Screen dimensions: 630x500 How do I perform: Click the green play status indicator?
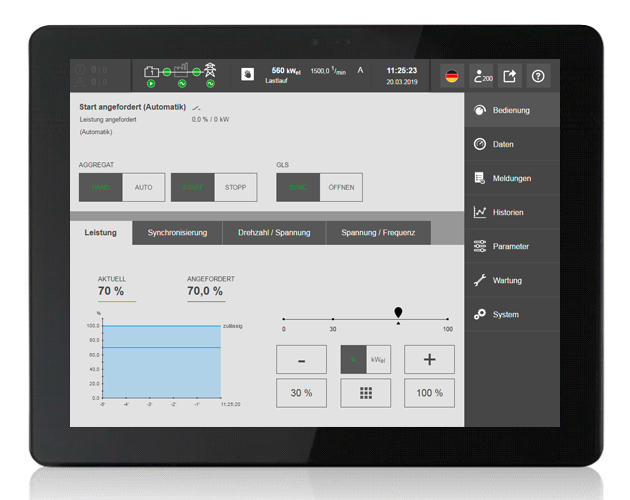pyautogui.click(x=151, y=84)
